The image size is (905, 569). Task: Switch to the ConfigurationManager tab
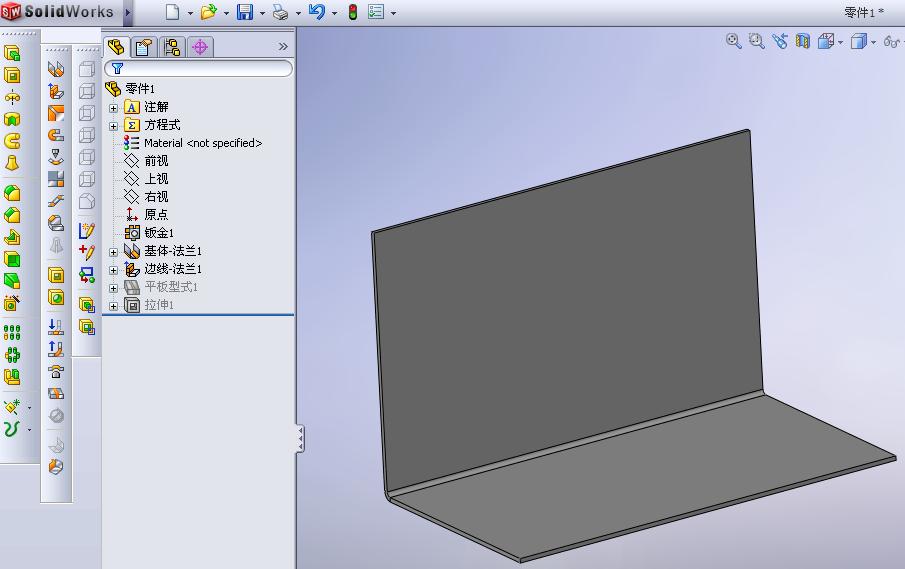point(172,47)
